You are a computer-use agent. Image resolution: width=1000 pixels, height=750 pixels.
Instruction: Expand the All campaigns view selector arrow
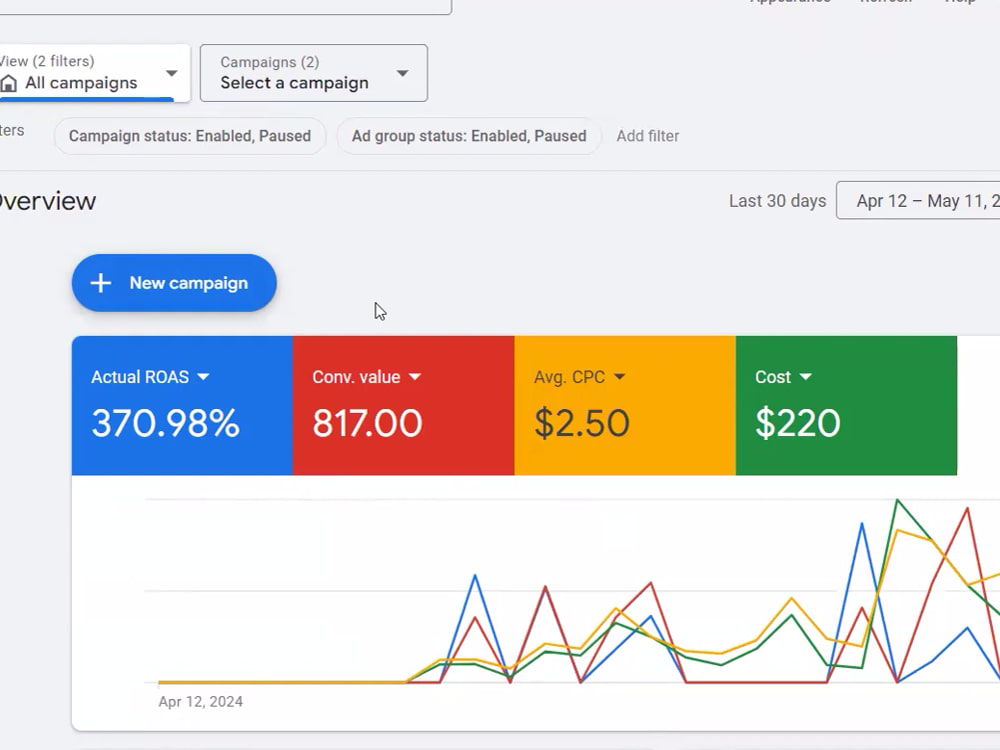tap(172, 73)
